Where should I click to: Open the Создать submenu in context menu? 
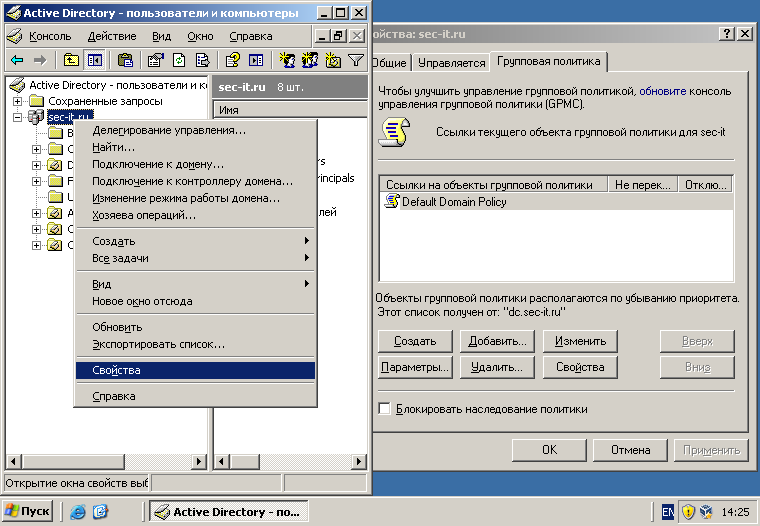(195, 241)
